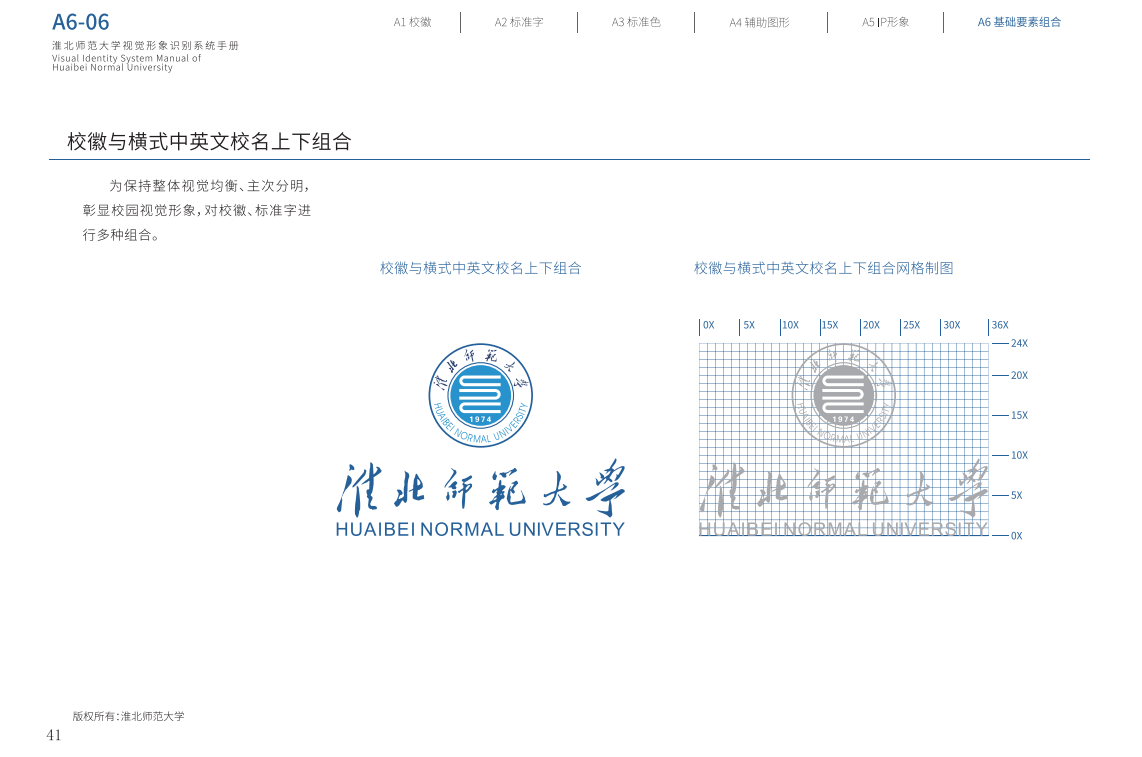Open the A1 校徽 section tab
The image size is (1142, 757).
412,23
